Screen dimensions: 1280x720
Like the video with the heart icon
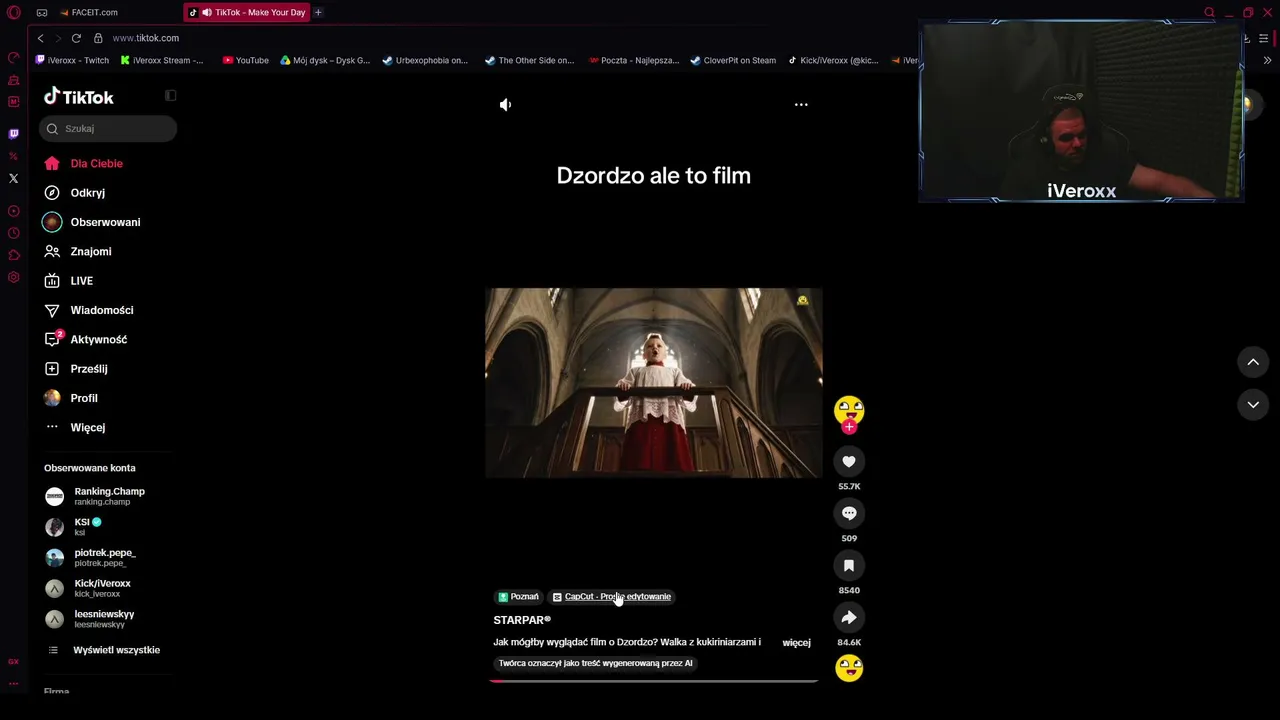tap(849, 461)
